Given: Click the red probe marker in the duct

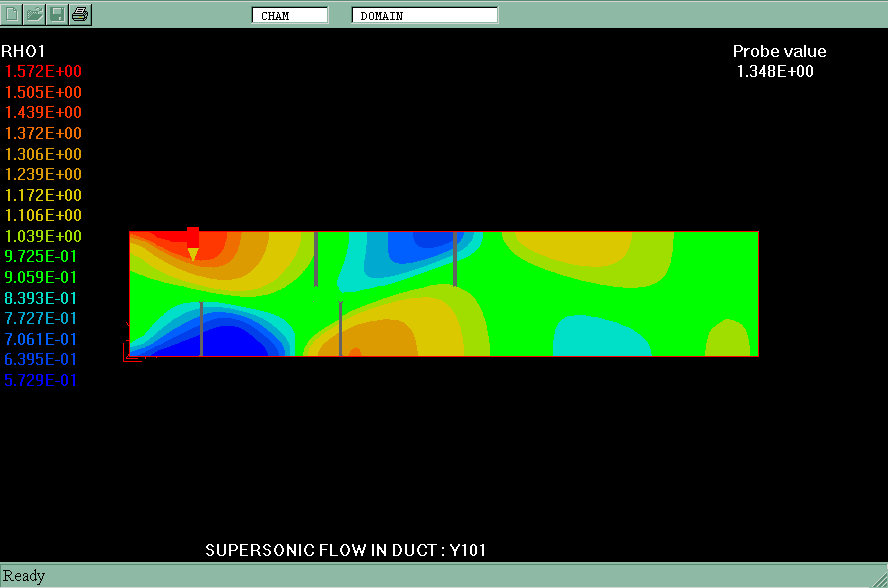Looking at the screenshot, I should (193, 240).
